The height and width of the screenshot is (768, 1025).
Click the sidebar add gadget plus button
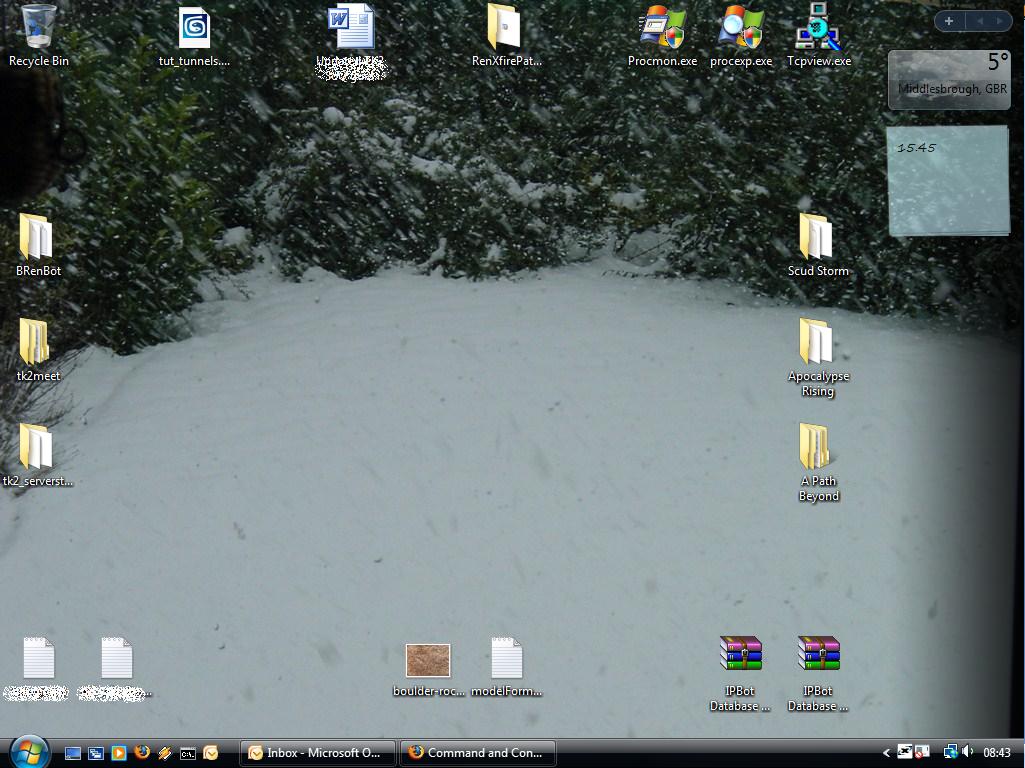click(x=948, y=21)
